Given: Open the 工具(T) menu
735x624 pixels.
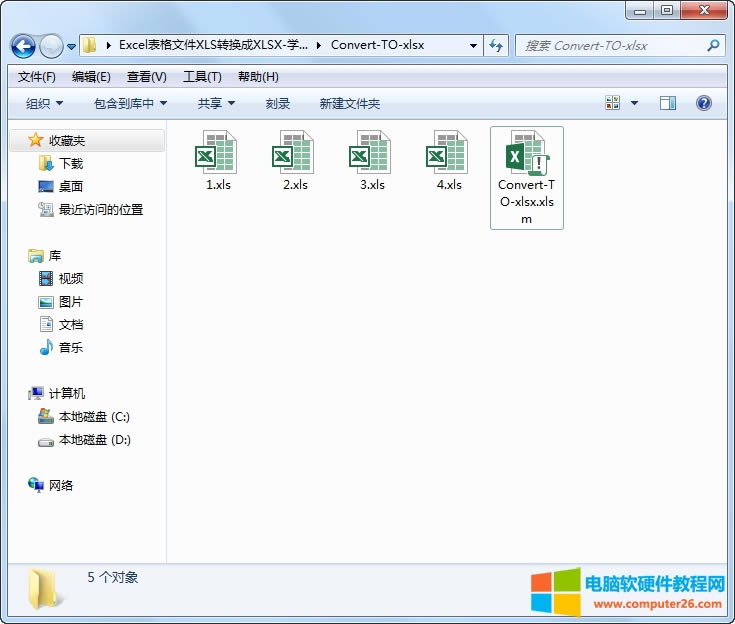Looking at the screenshot, I should (x=202, y=77).
